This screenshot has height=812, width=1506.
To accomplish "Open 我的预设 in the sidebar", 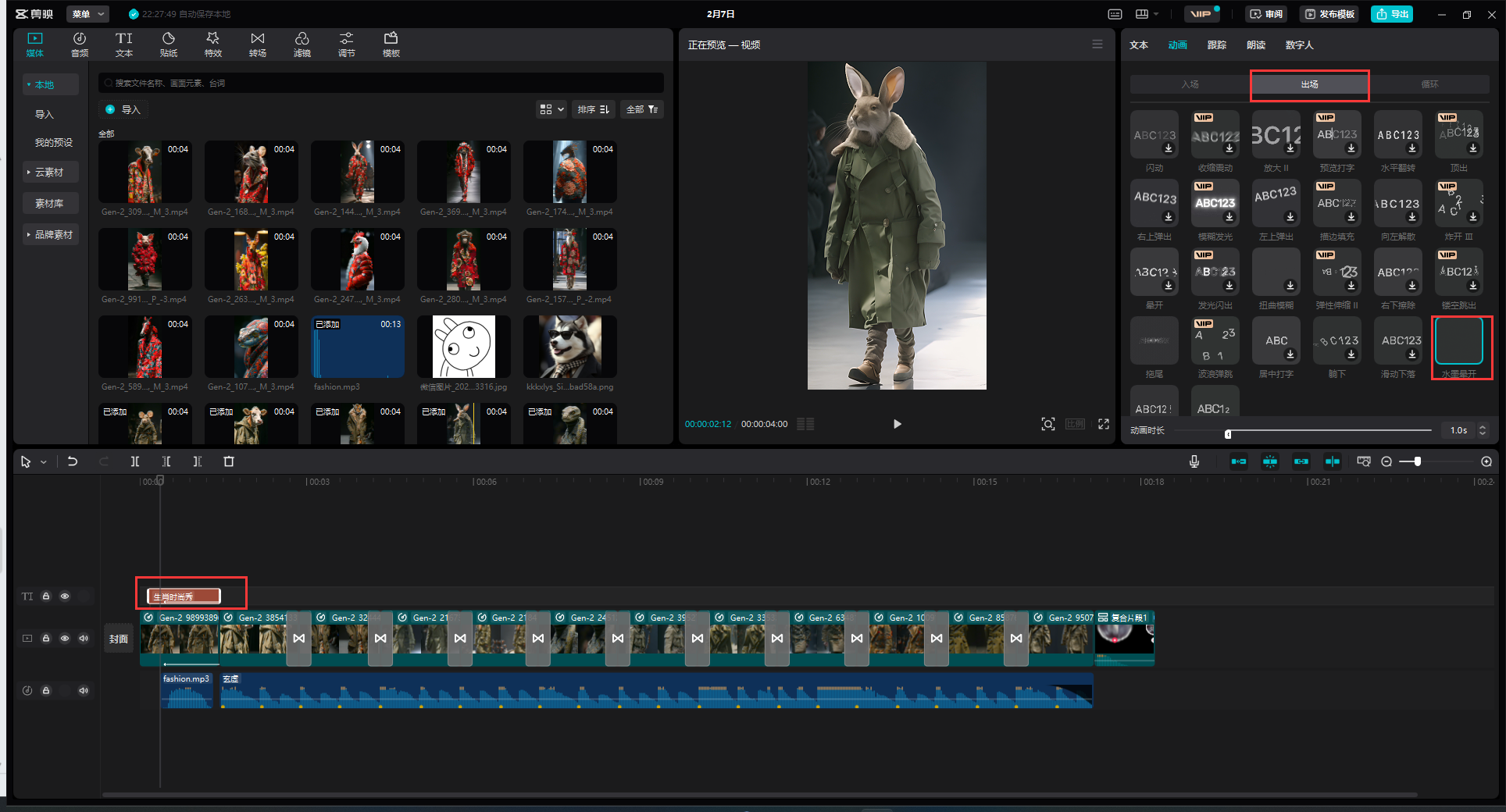I will point(53,142).
